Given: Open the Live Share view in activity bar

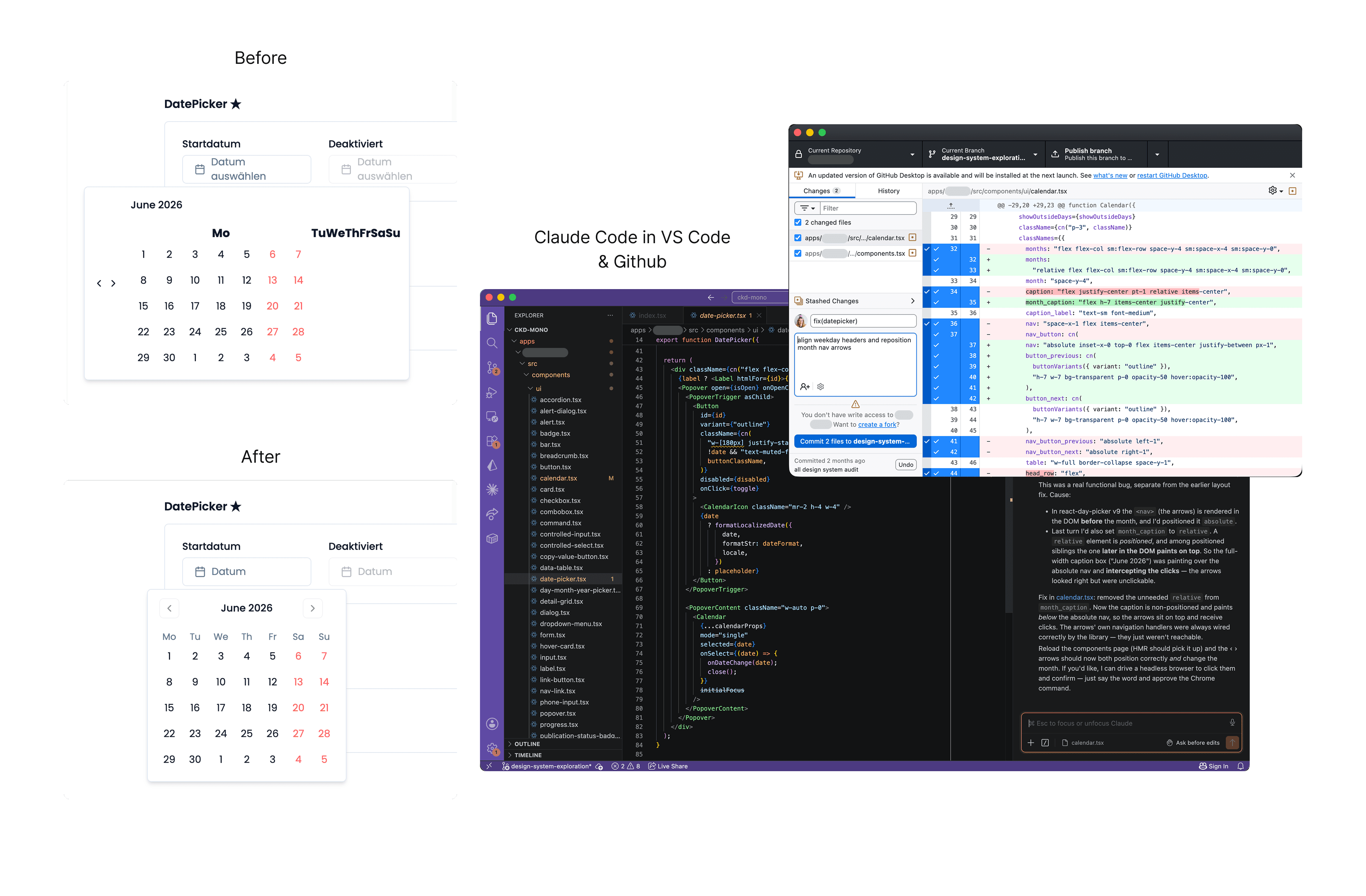Looking at the screenshot, I should [492, 514].
